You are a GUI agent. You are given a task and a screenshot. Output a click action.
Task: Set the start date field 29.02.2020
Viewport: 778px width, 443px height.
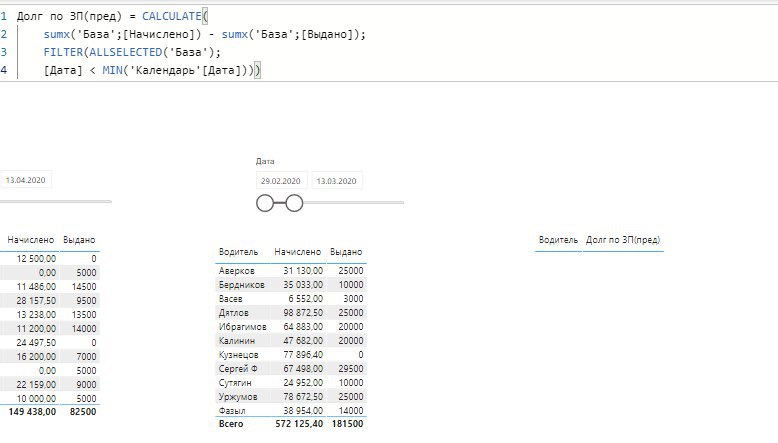click(281, 181)
